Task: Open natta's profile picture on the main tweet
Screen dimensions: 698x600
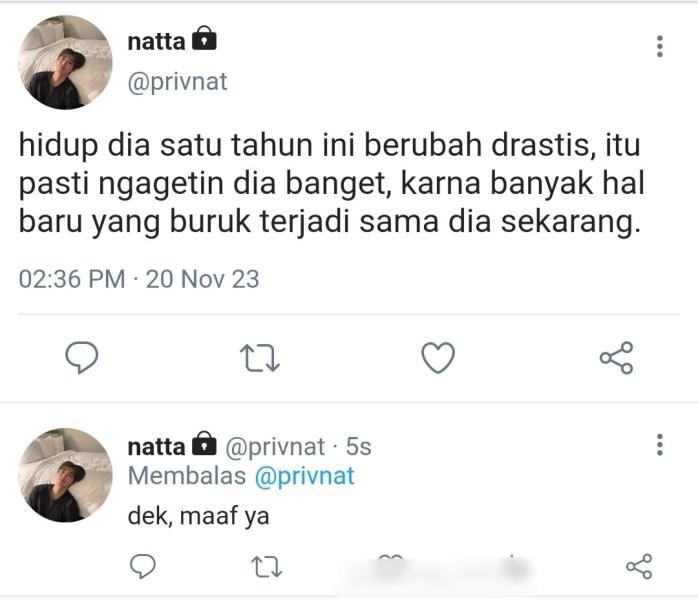Action: (66, 62)
